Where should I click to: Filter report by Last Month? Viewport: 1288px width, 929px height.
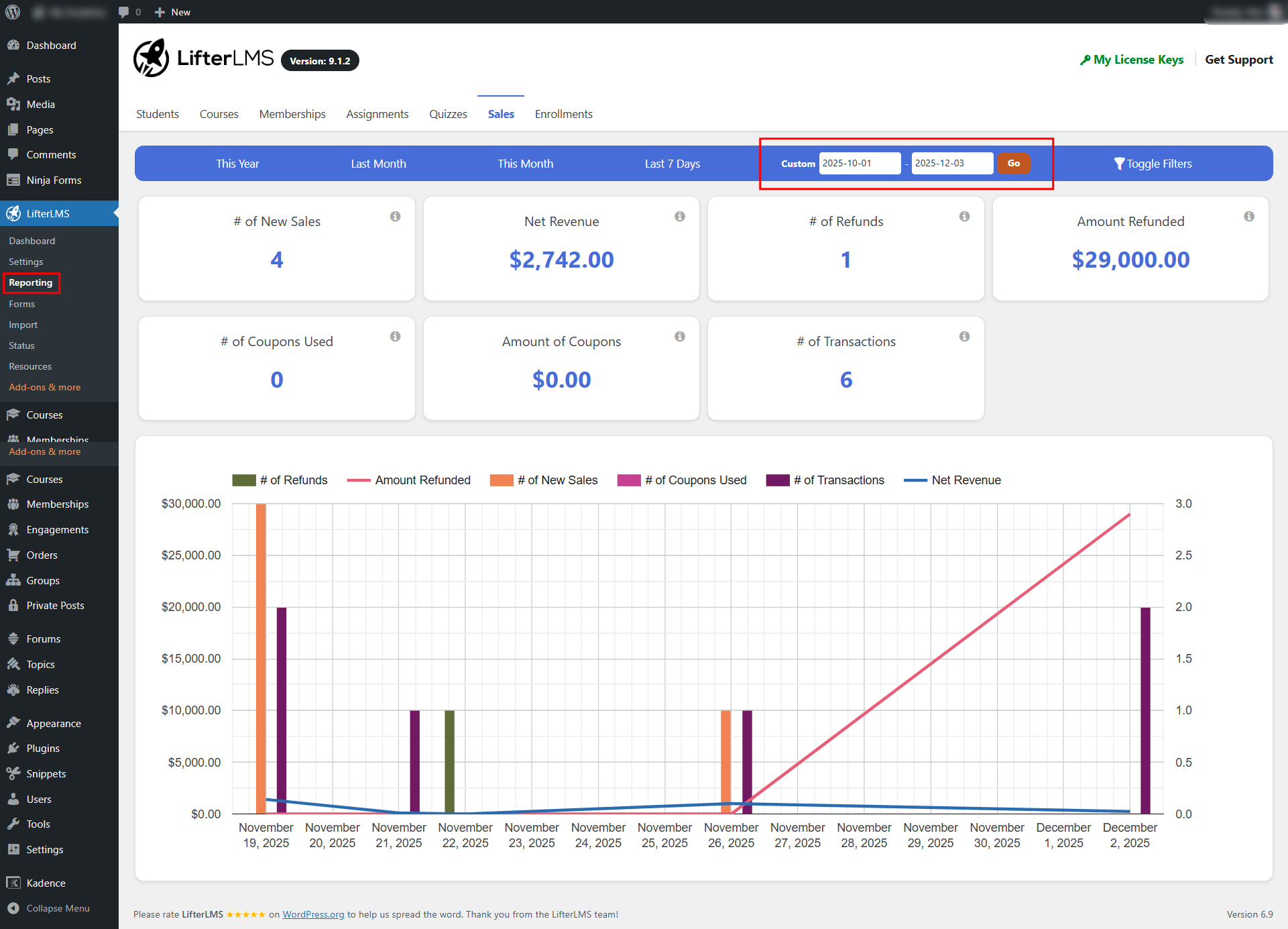[x=378, y=164]
